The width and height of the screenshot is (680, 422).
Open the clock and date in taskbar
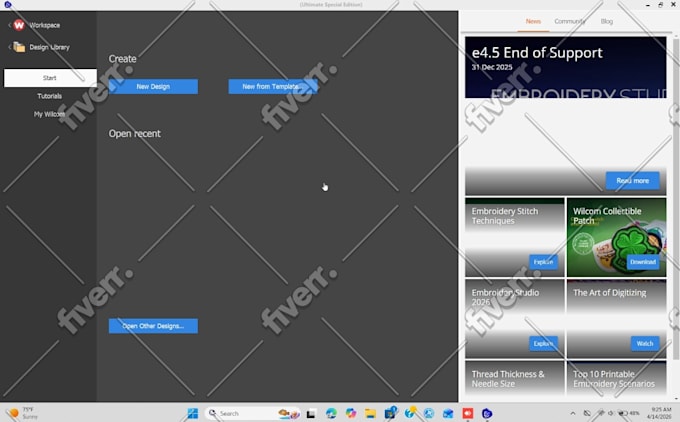click(x=660, y=413)
